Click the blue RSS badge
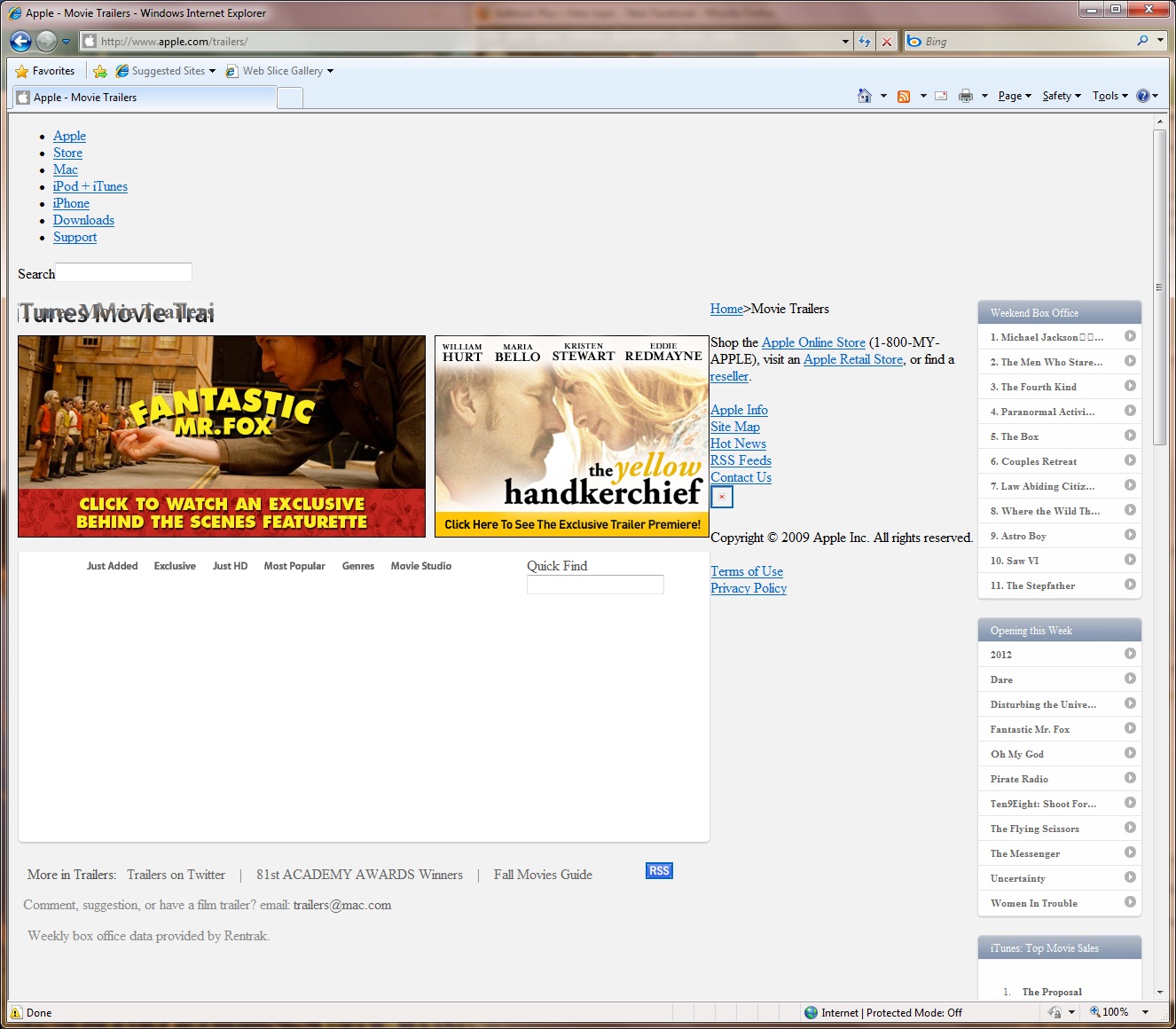The width and height of the screenshot is (1176, 1029). (x=659, y=871)
